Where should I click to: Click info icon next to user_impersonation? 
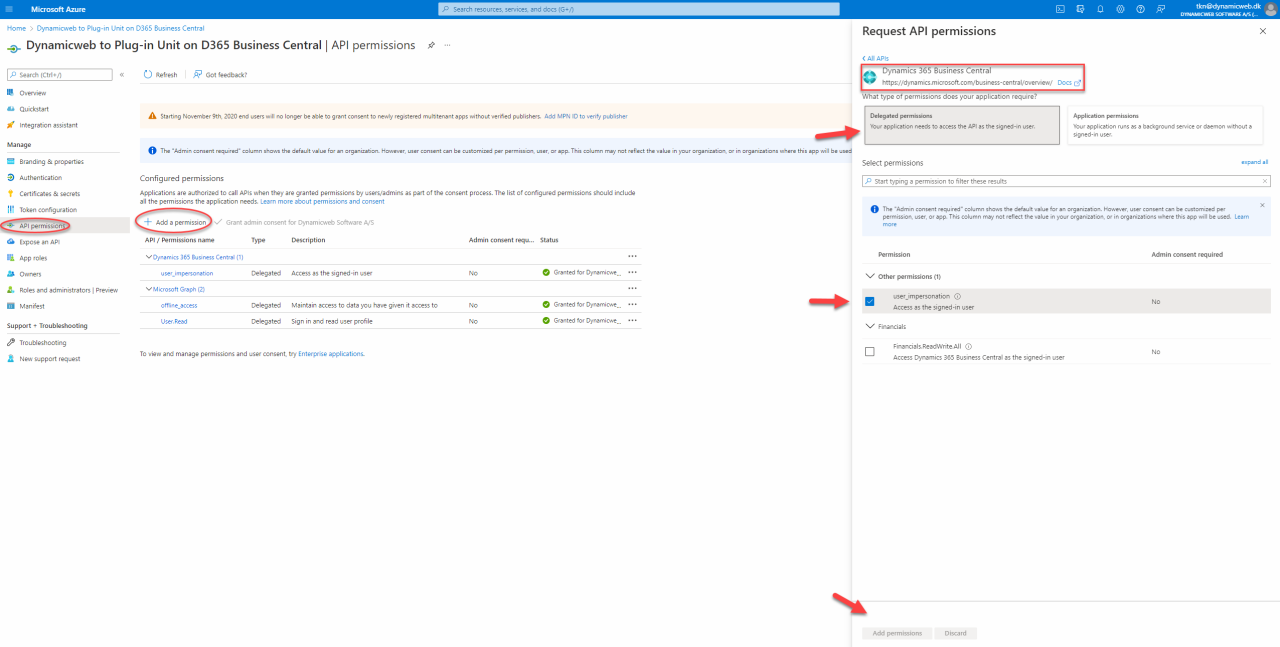point(958,296)
